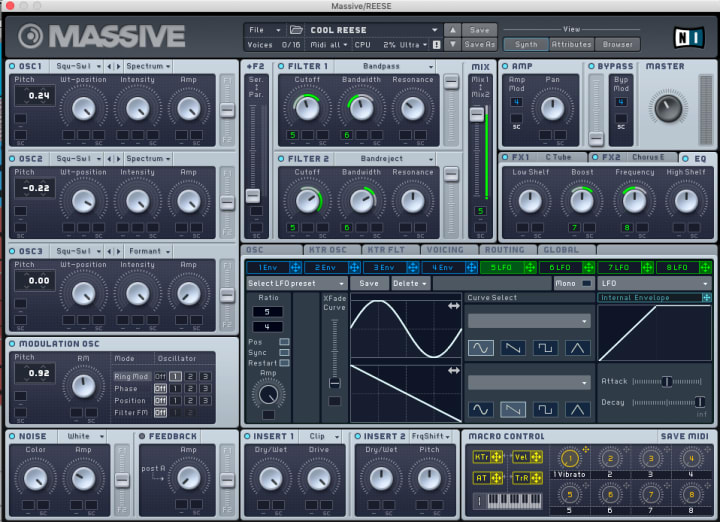Open the FX1 C Tube tab
This screenshot has height=522, width=720.
point(542,157)
